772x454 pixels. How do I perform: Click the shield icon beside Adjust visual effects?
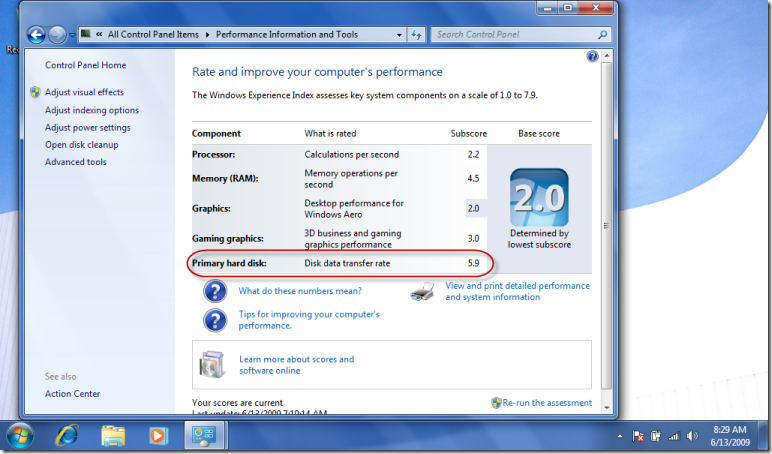(35, 92)
